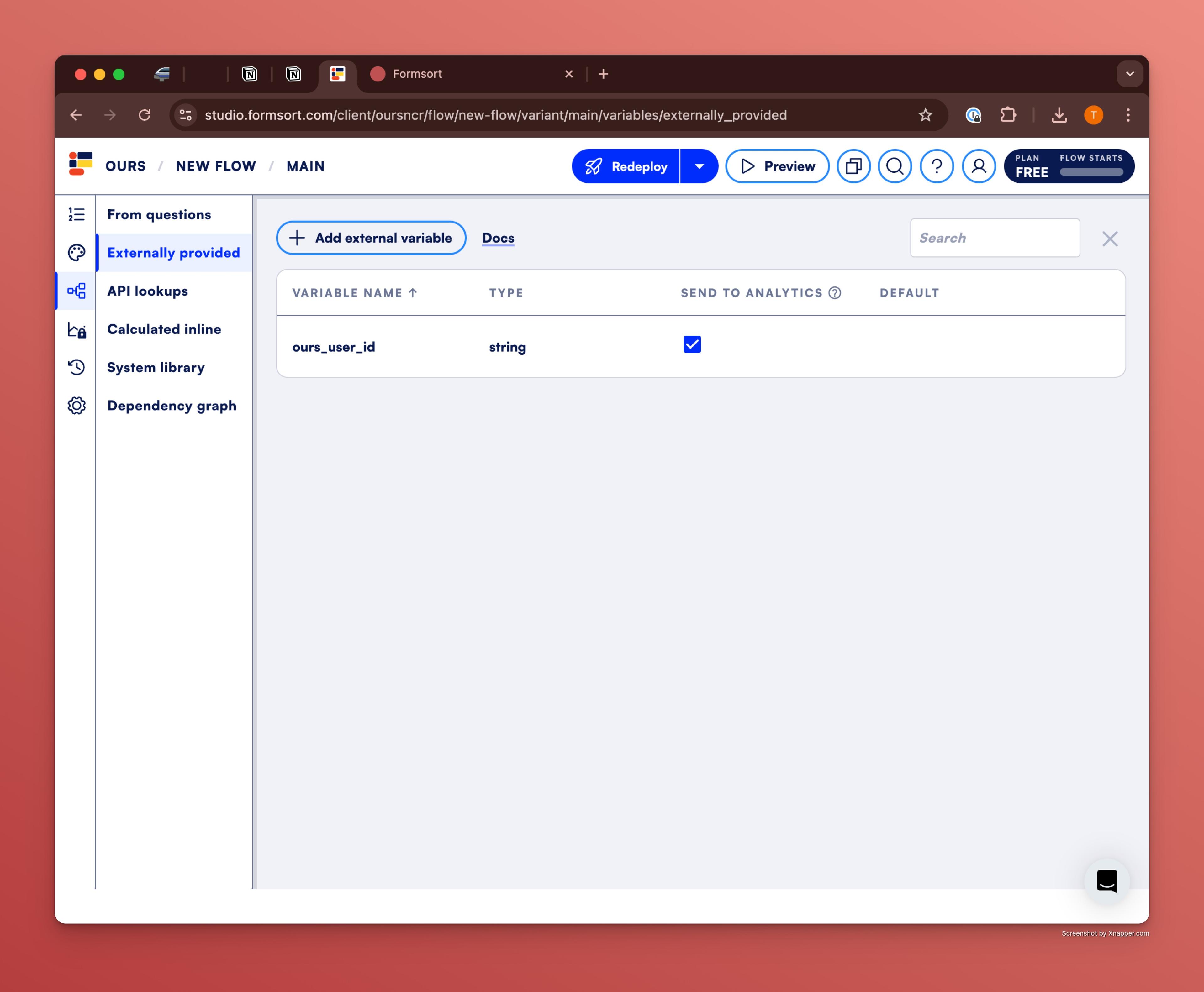
Task: Open the user account profile icon
Action: (x=979, y=166)
